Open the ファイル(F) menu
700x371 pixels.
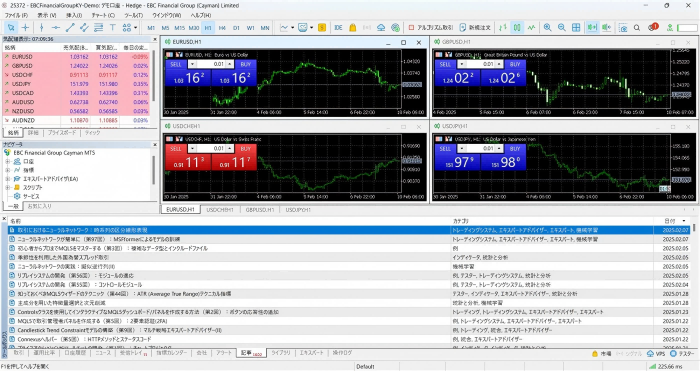pyautogui.click(x=16, y=15)
